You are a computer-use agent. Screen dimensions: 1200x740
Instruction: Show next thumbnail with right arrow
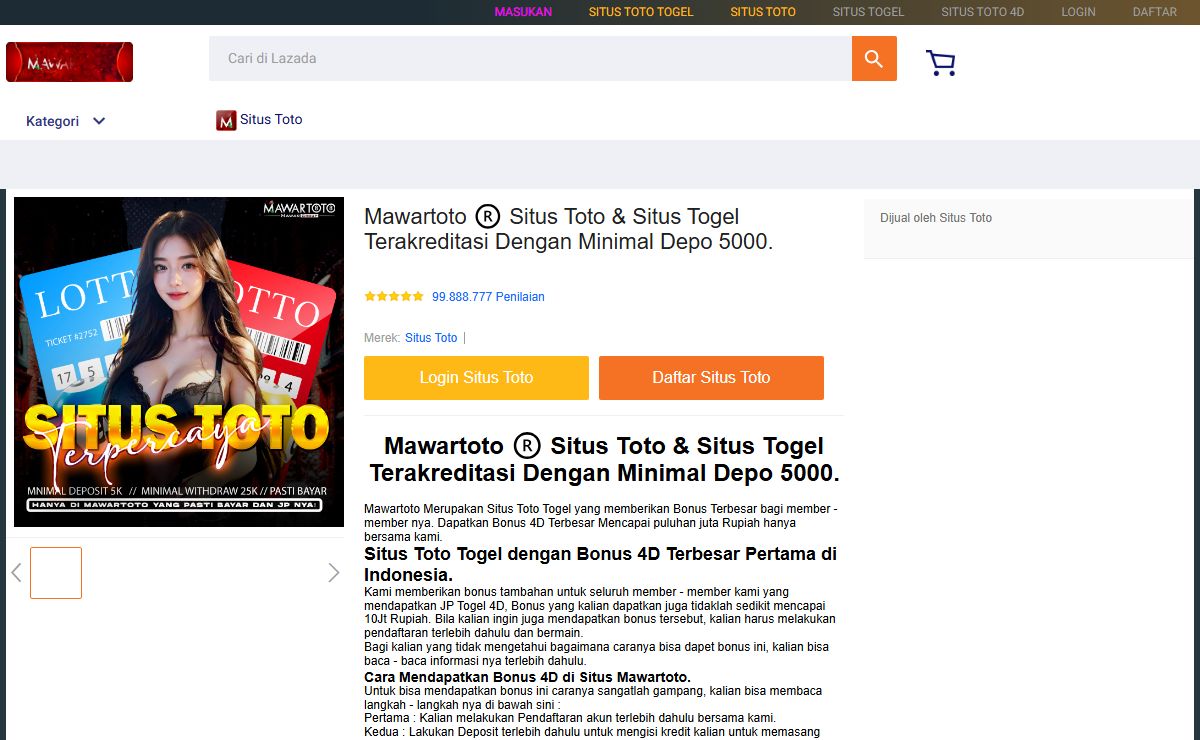coord(334,573)
